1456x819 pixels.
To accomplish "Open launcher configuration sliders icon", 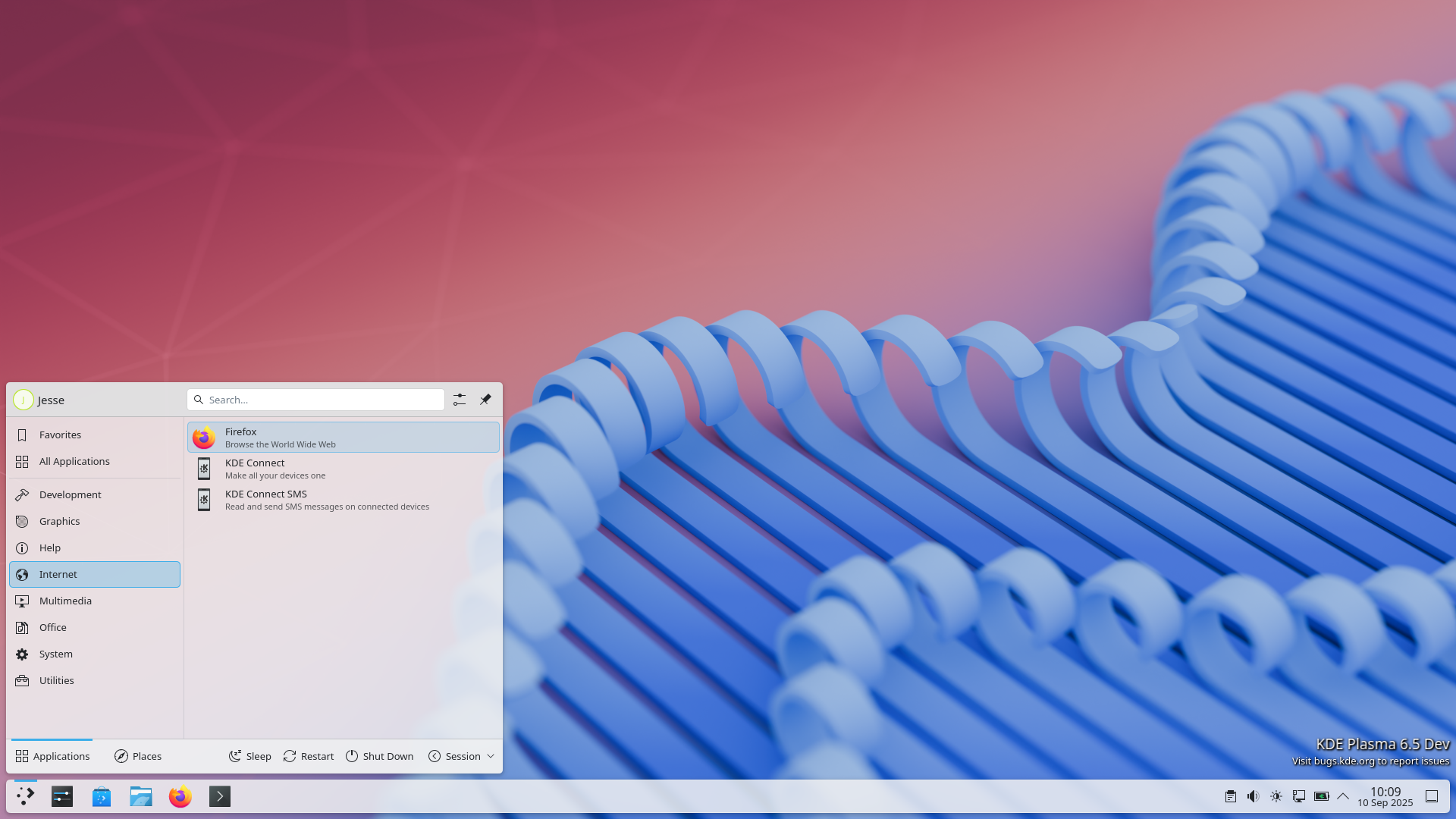I will (460, 400).
